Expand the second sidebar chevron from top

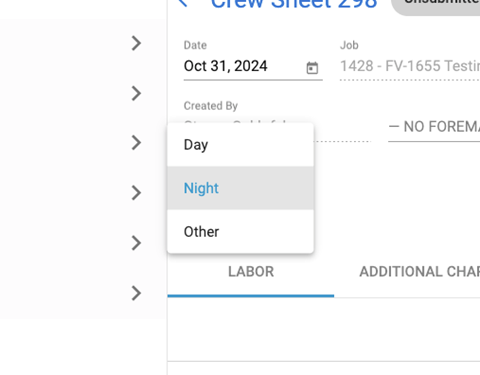tap(136, 93)
